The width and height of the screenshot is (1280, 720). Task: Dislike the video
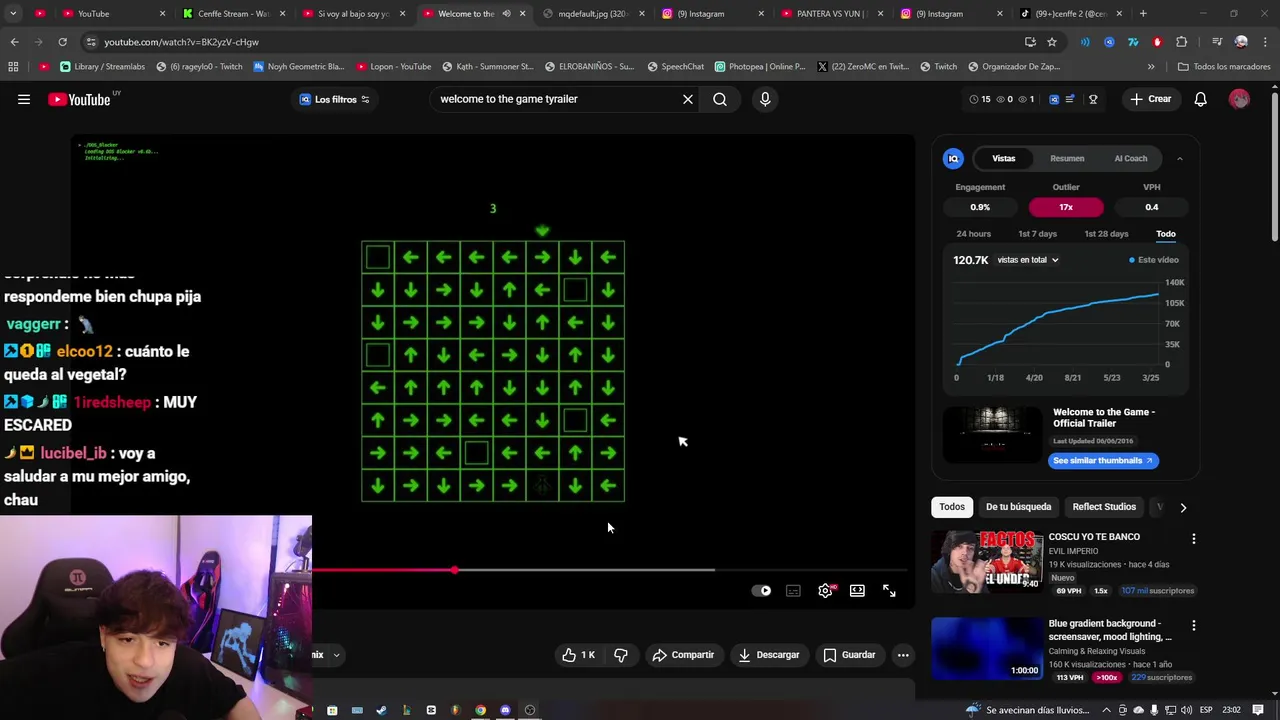coord(621,655)
